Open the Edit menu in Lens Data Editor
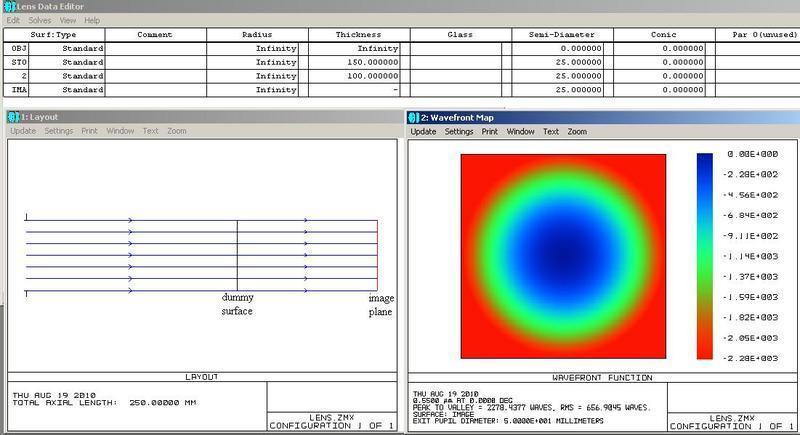 (x=13, y=20)
